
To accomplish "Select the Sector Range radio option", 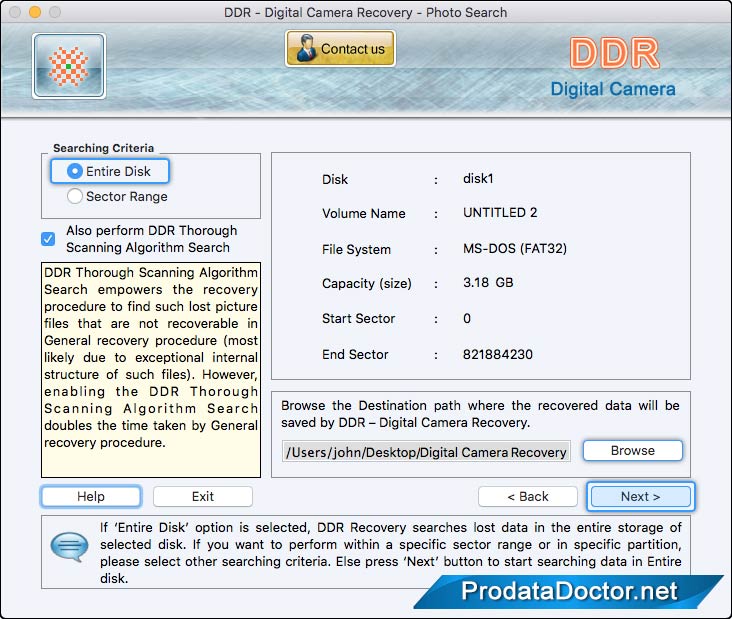I will pyautogui.click(x=117, y=197).
